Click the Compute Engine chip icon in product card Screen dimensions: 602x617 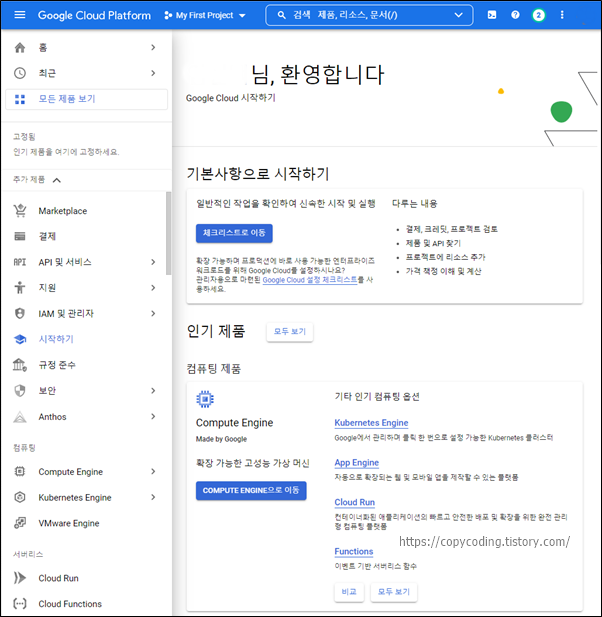tap(205, 399)
